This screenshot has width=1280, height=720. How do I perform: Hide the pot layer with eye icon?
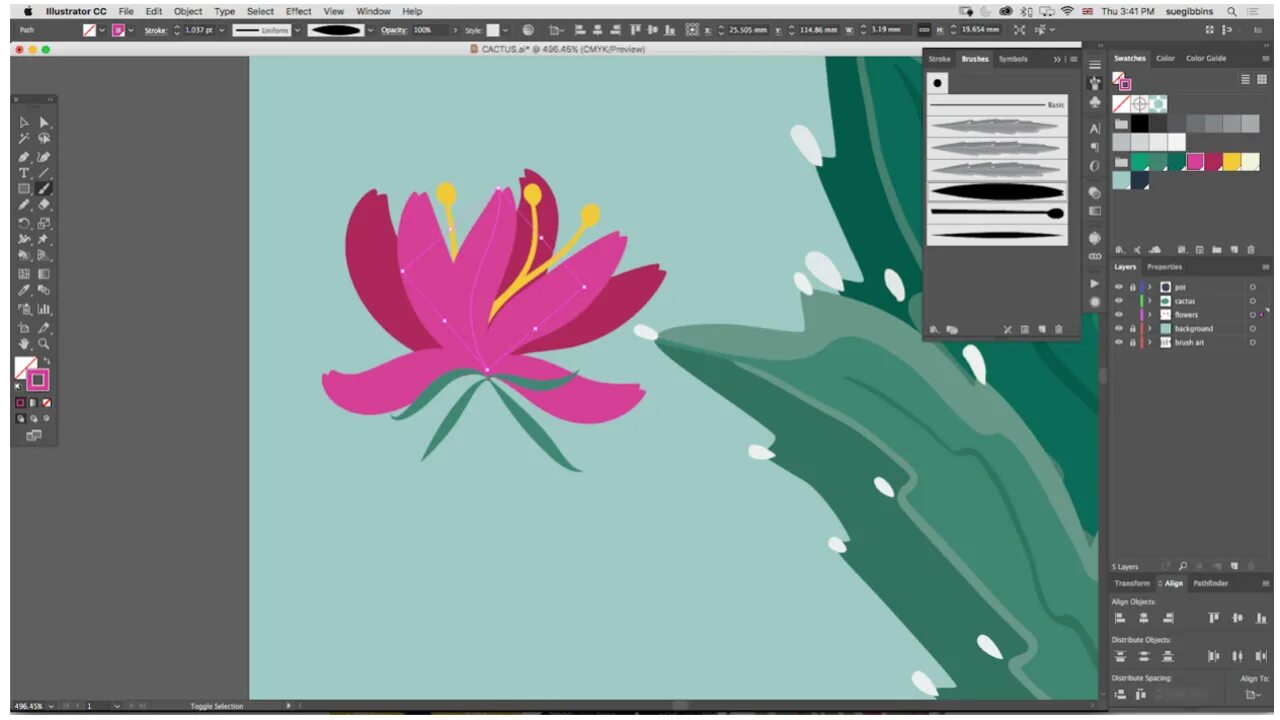1119,287
